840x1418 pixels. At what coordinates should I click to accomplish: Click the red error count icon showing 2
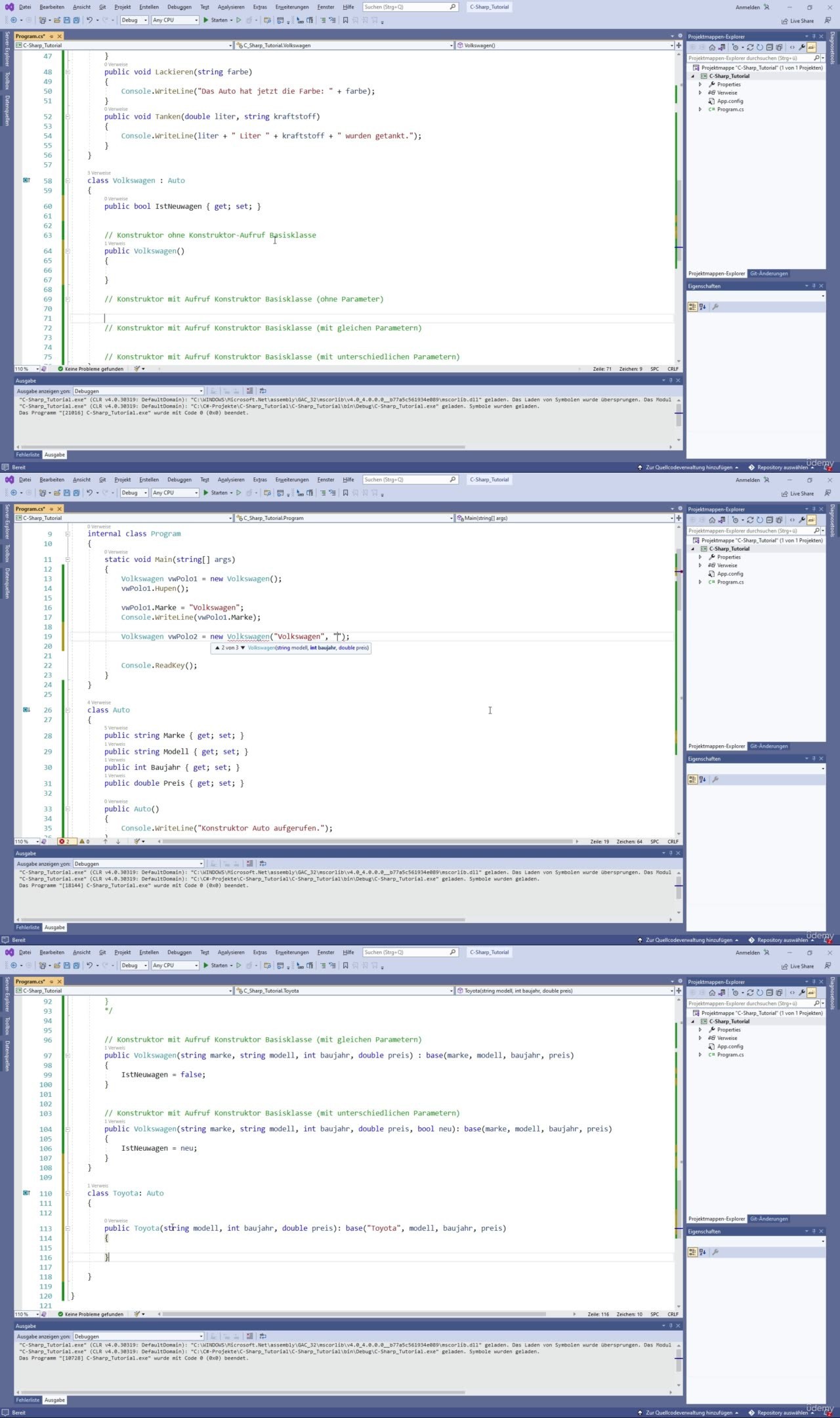click(64, 842)
